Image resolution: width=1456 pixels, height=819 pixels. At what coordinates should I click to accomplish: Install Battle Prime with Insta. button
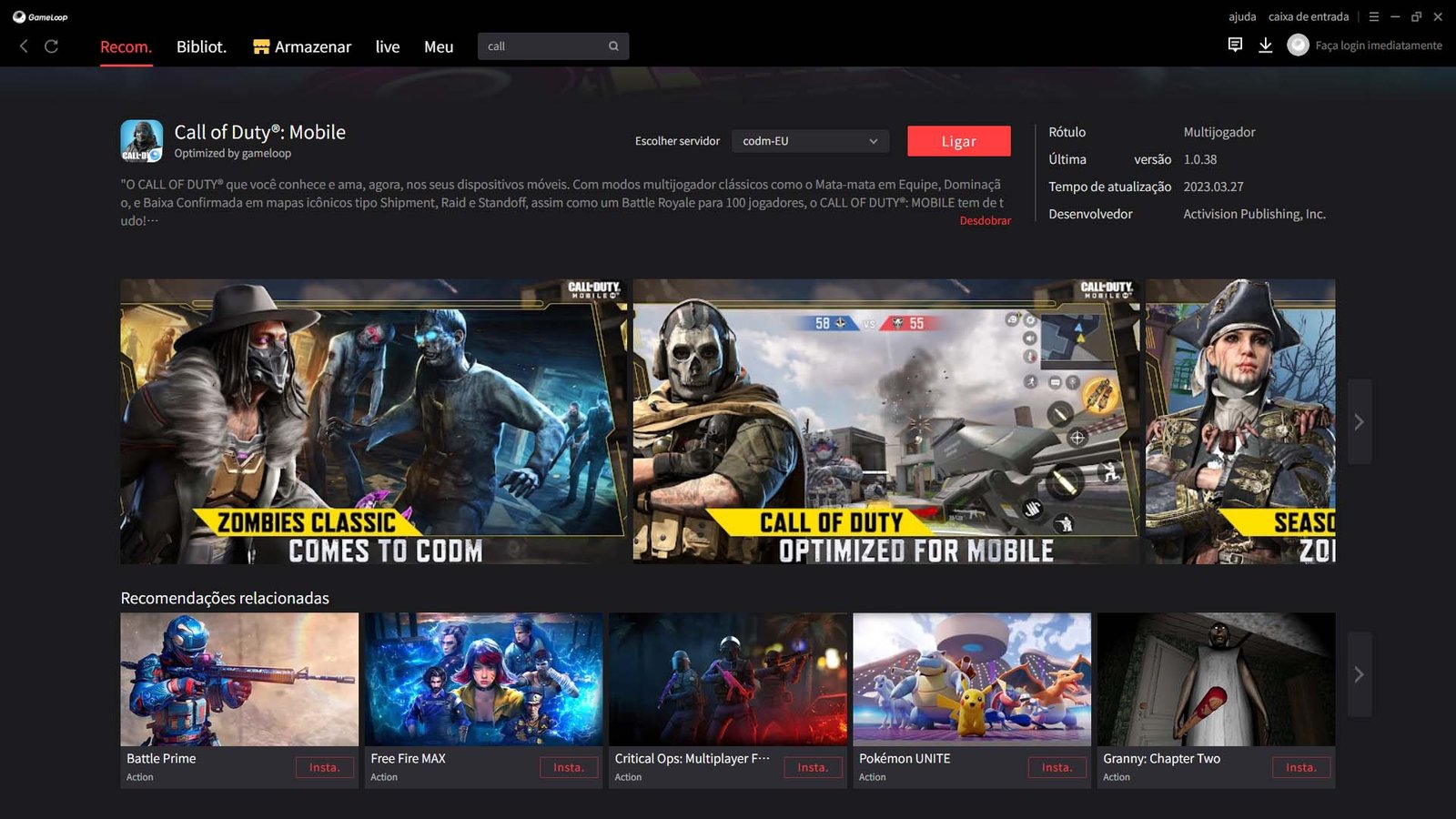tap(325, 768)
